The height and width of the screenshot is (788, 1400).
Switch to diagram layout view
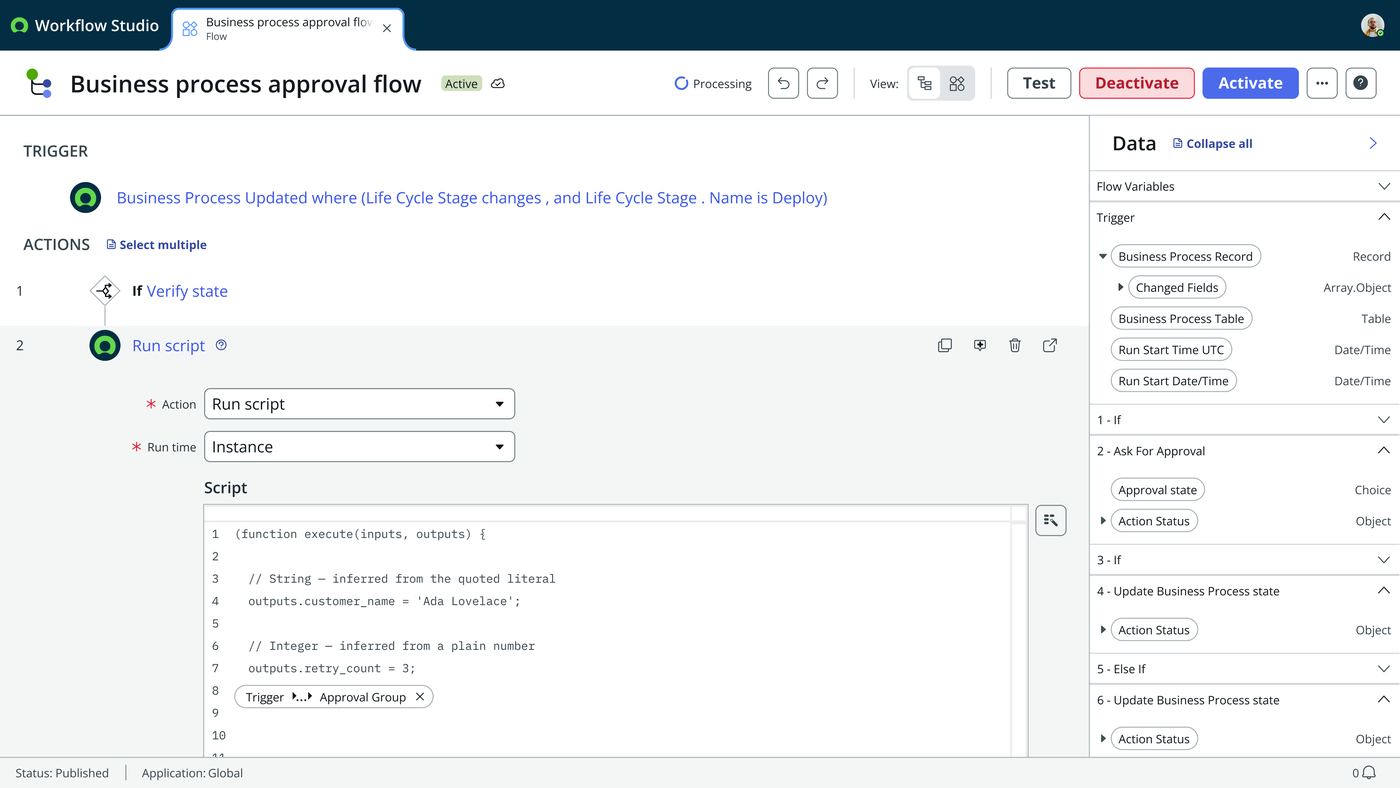pyautogui.click(x=957, y=84)
